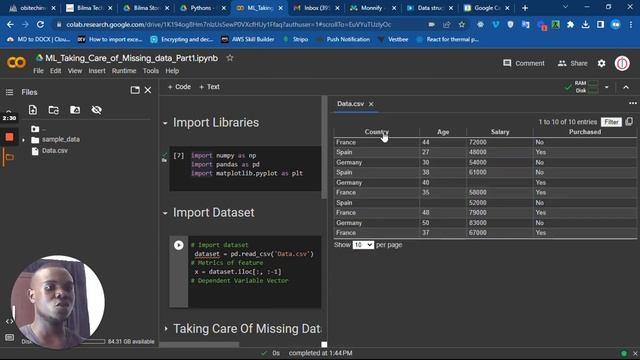Upload to session storage icon
640x360 pixels.
tap(33, 110)
